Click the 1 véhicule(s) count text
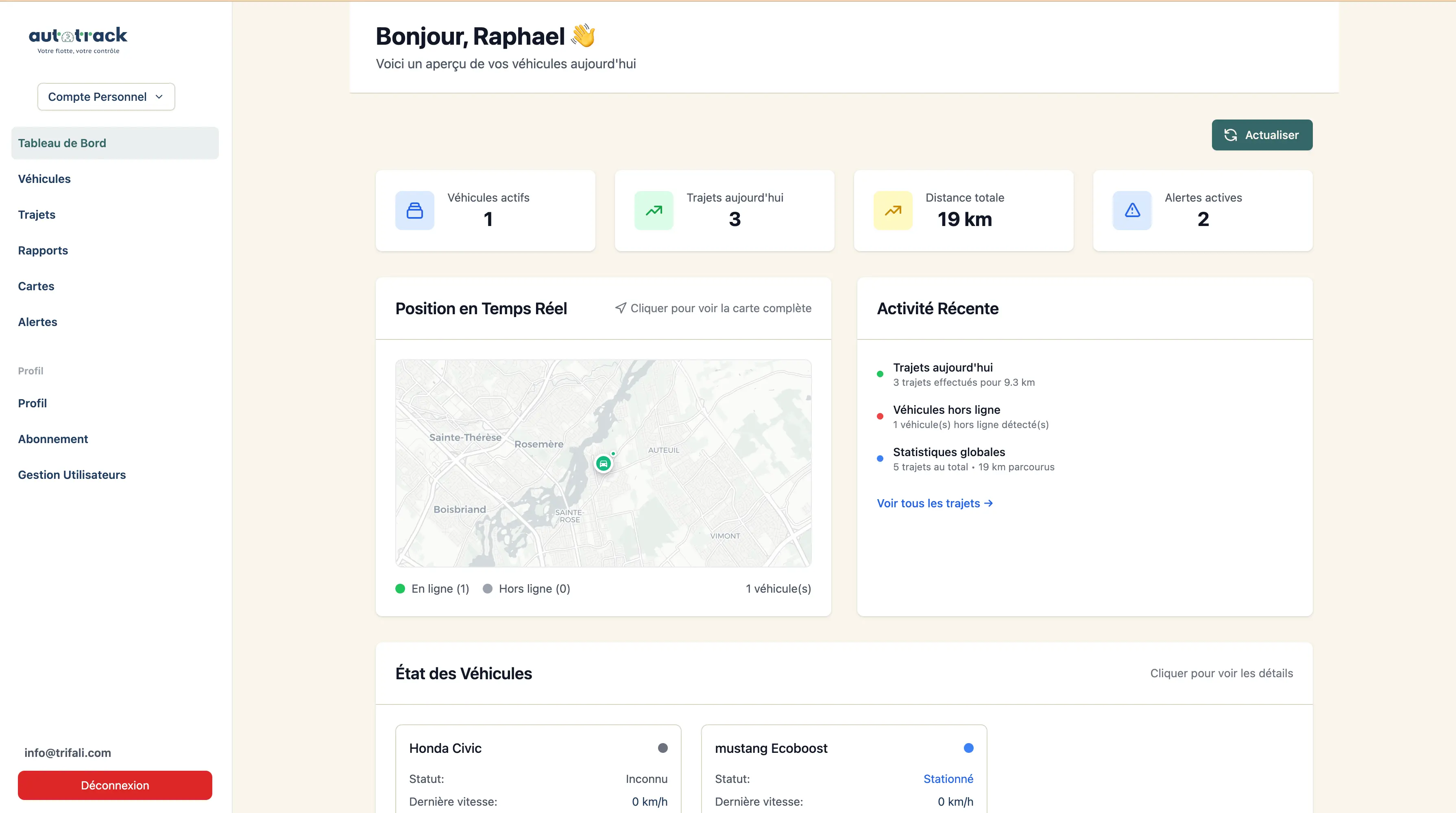 tap(778, 589)
